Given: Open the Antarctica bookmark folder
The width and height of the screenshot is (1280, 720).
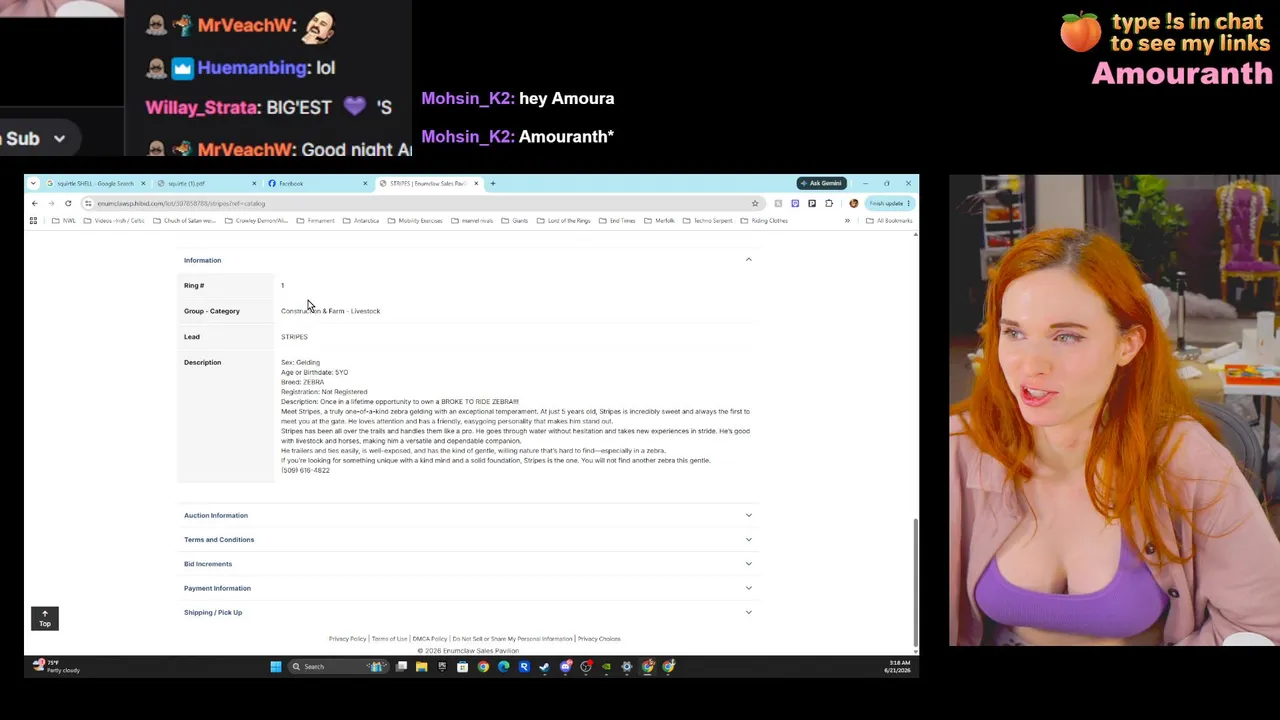Looking at the screenshot, I should click(361, 221).
